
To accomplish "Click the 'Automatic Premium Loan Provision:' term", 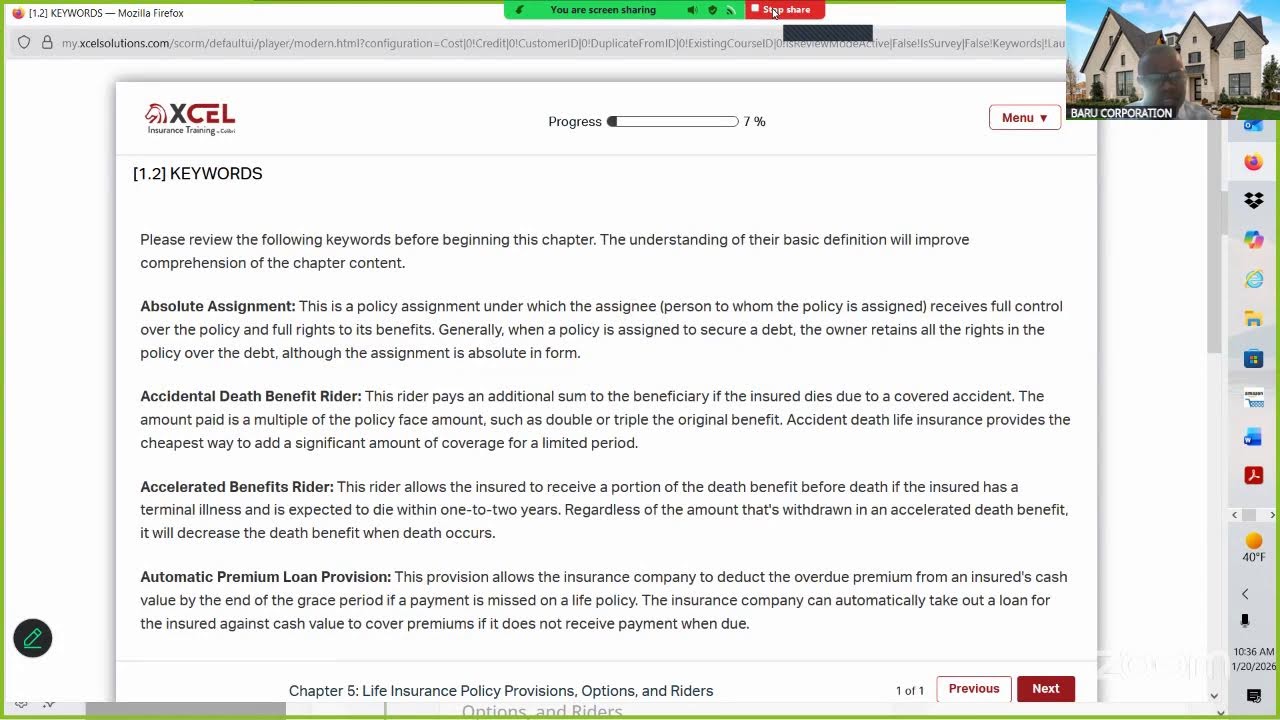I will [266, 577].
